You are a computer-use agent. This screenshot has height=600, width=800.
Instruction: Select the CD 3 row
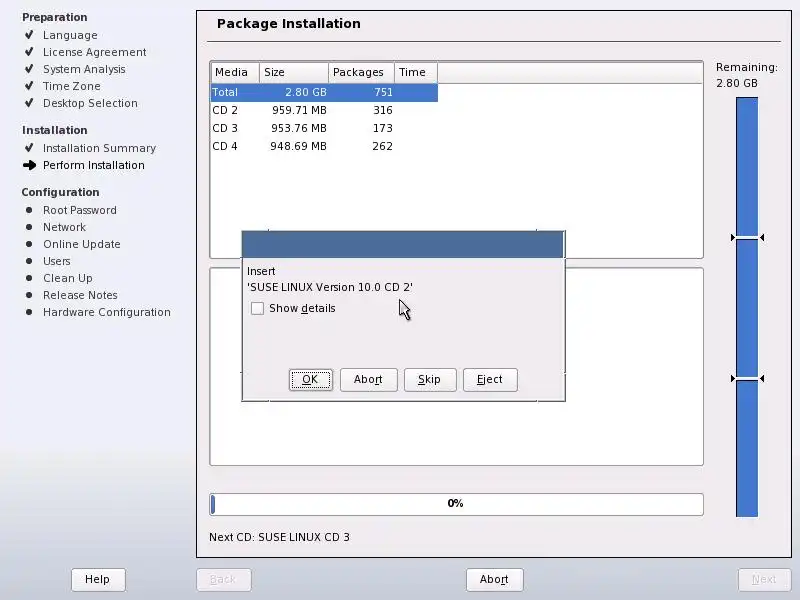point(324,128)
